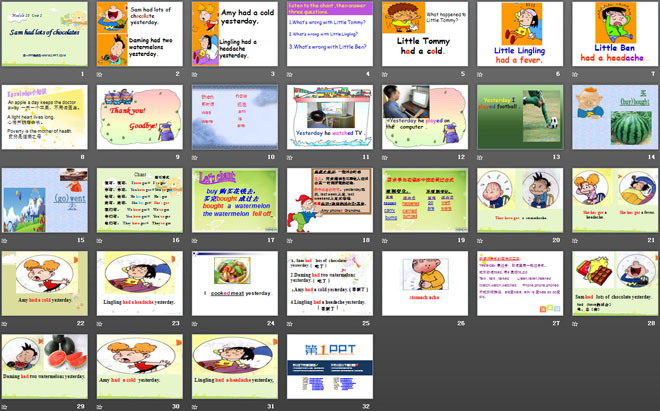Click the animation star under slide 13

click(x=480, y=157)
